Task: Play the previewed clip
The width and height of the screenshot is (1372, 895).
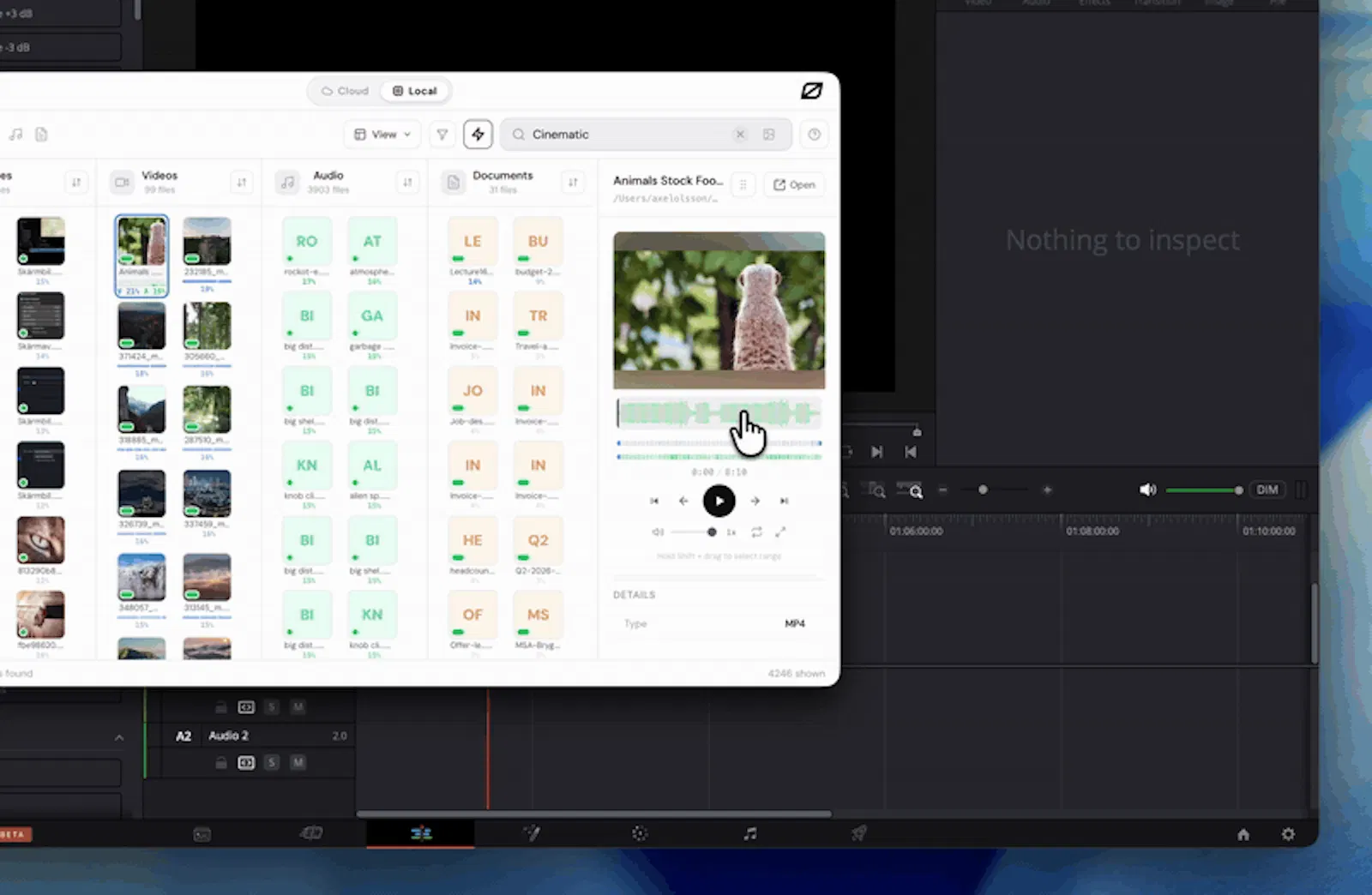Action: coord(719,501)
